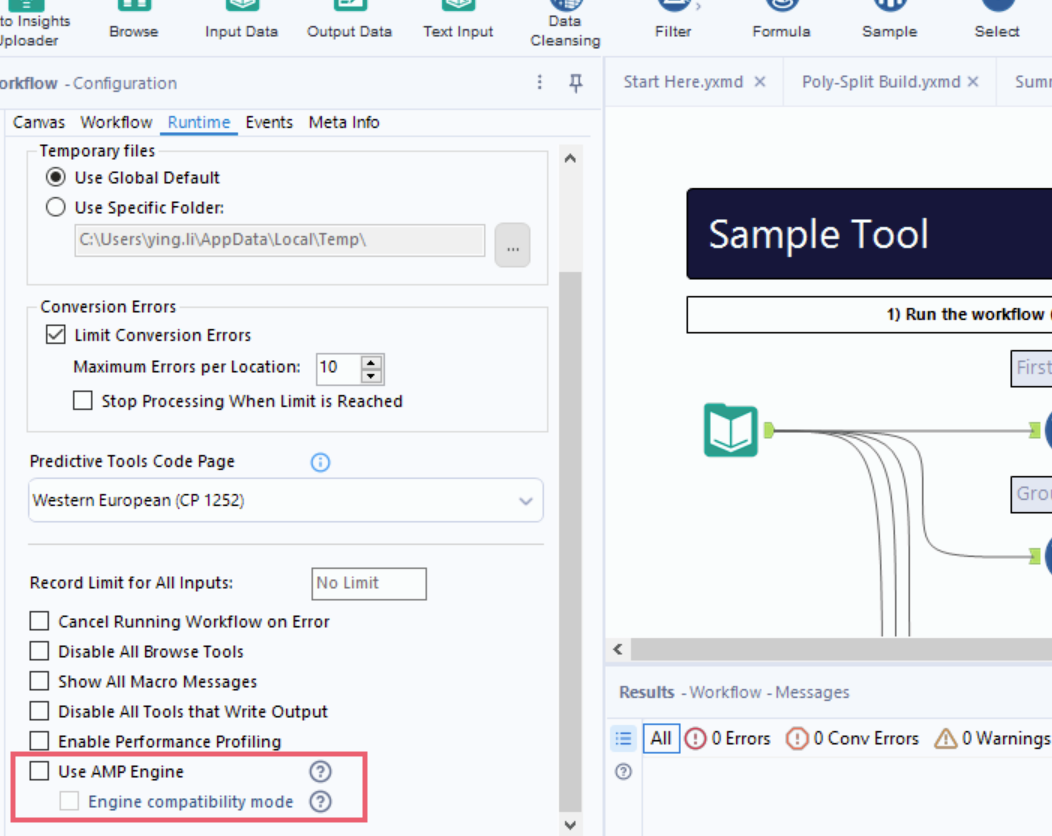This screenshot has height=836, width=1052.
Task: Select the Select tool icon
Action: [x=996, y=8]
